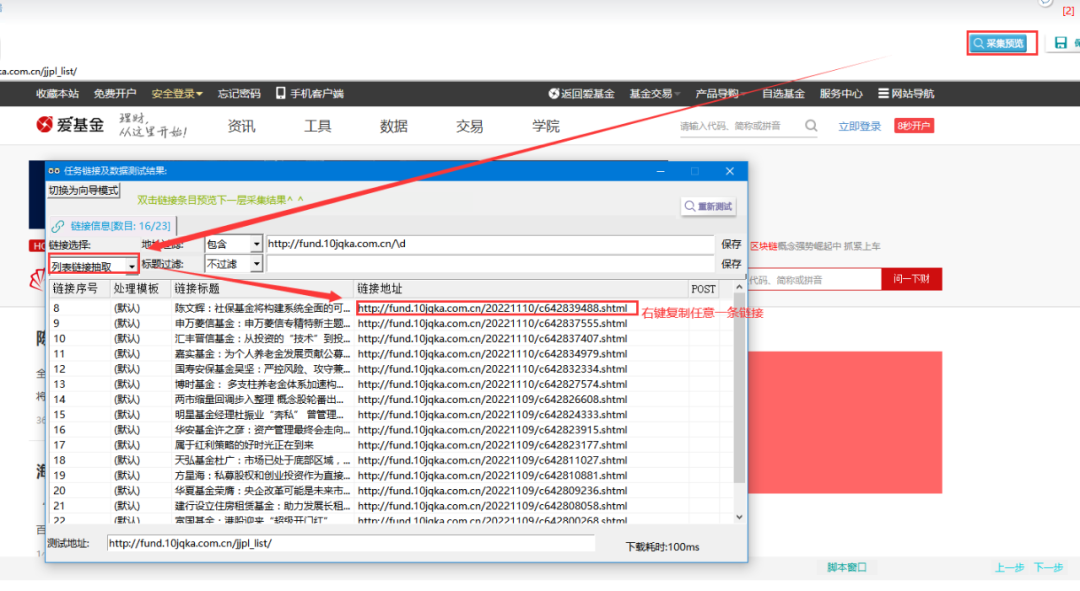The width and height of the screenshot is (1080, 591).
Task: Click the 8秒开户 button
Action: tap(914, 125)
